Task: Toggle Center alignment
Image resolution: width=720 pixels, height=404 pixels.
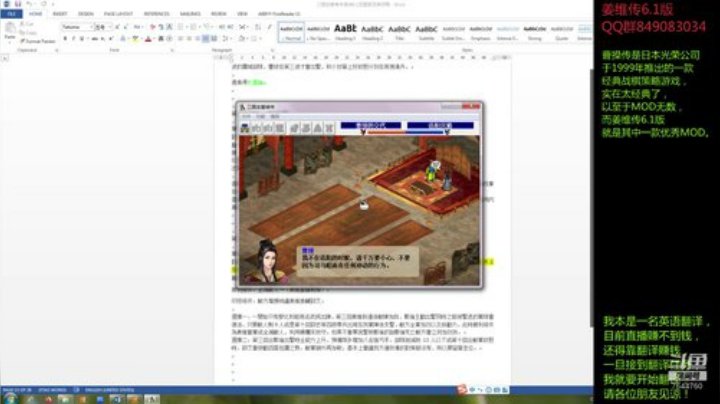Action: (189, 39)
